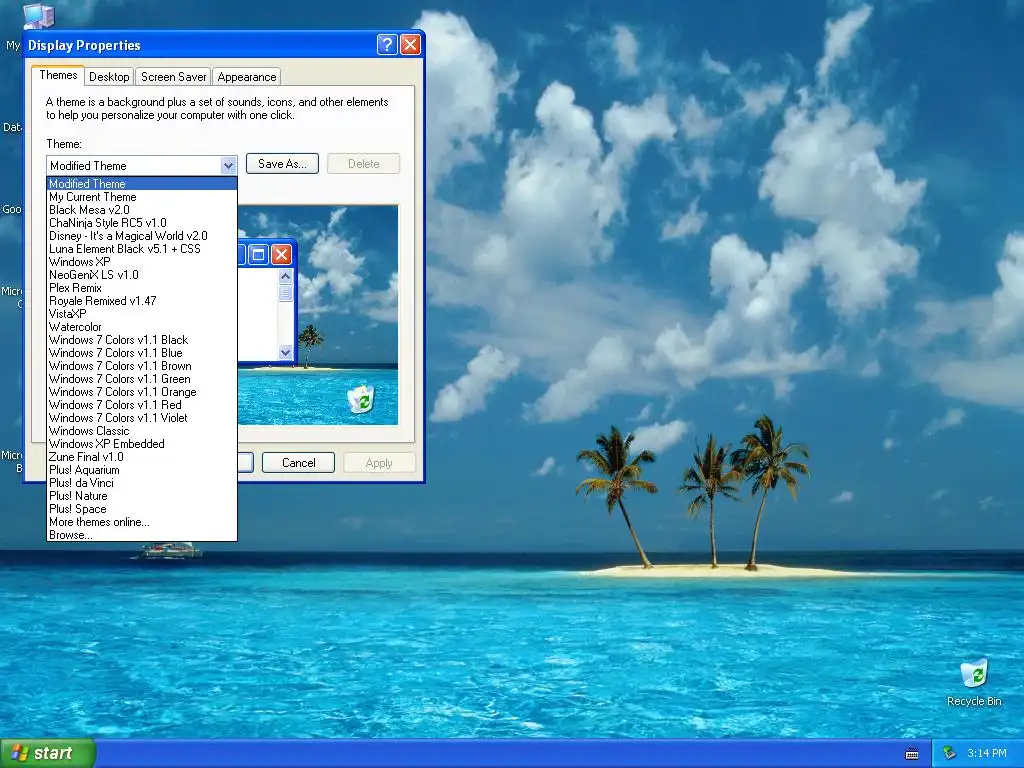Click the preview window's maximize icon
The image size is (1024, 768).
[x=259, y=254]
